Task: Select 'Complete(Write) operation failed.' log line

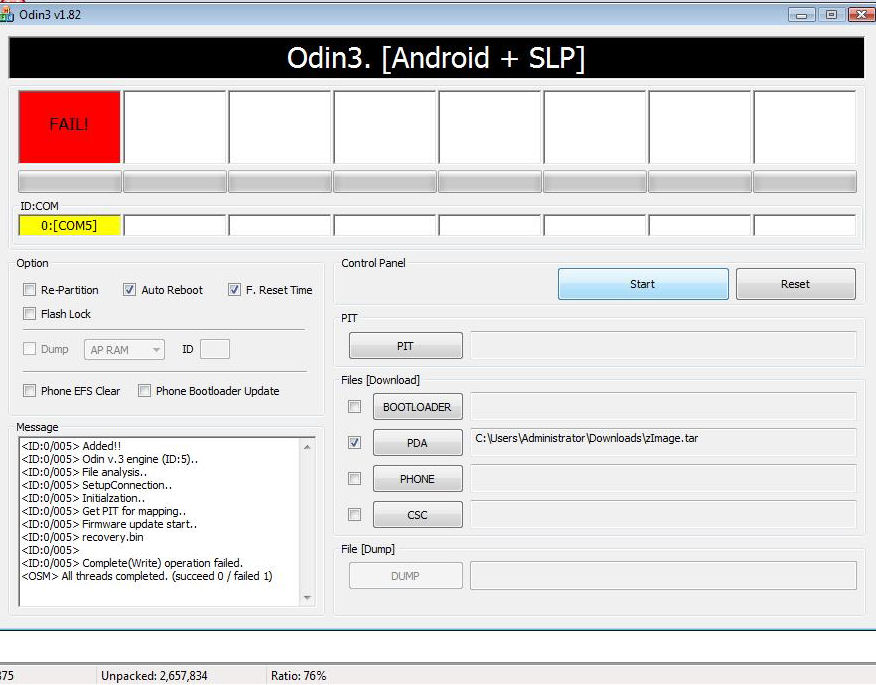Action: 132,563
